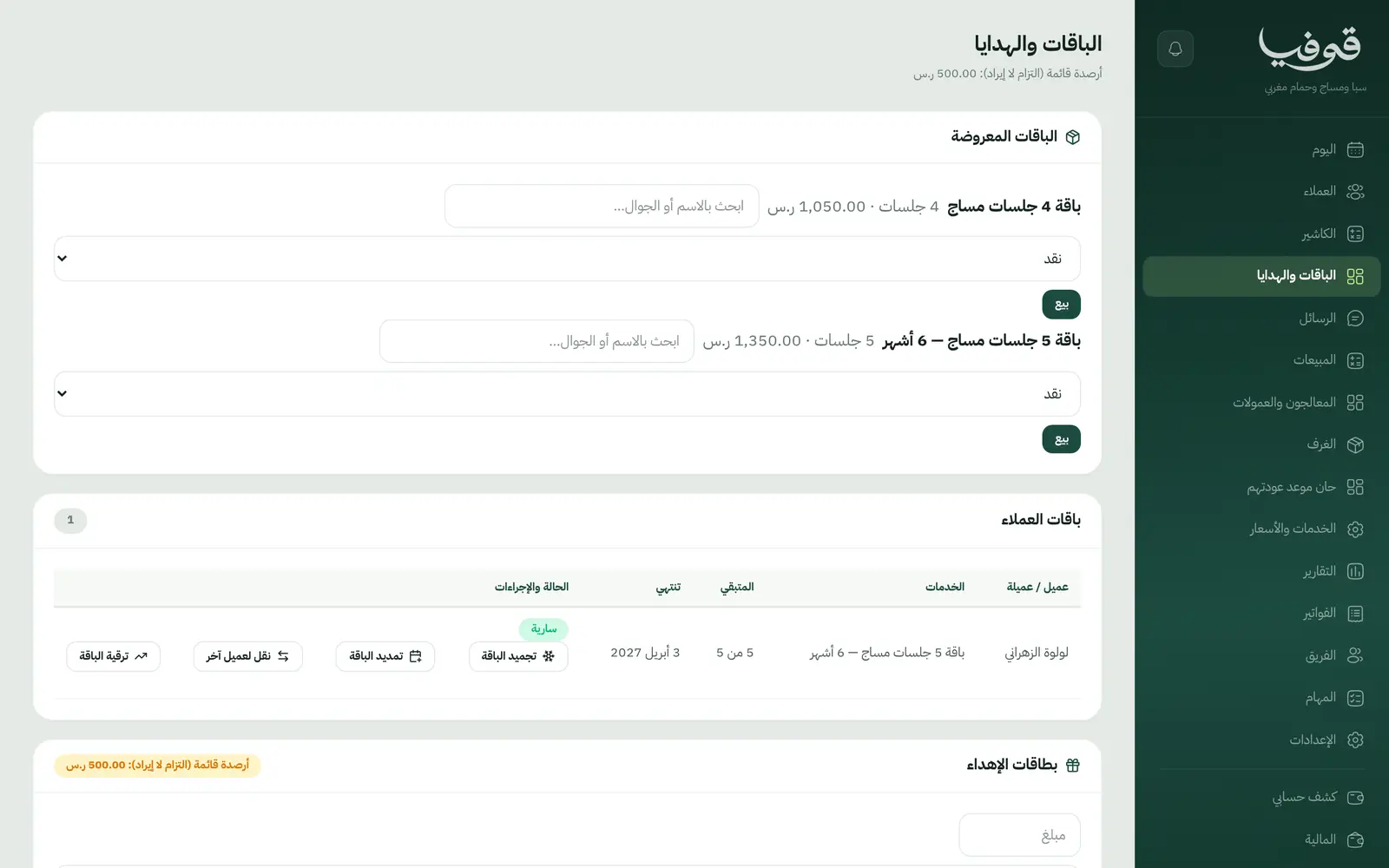
Task: Click the document icon beside الفواتير
Action: click(1355, 614)
